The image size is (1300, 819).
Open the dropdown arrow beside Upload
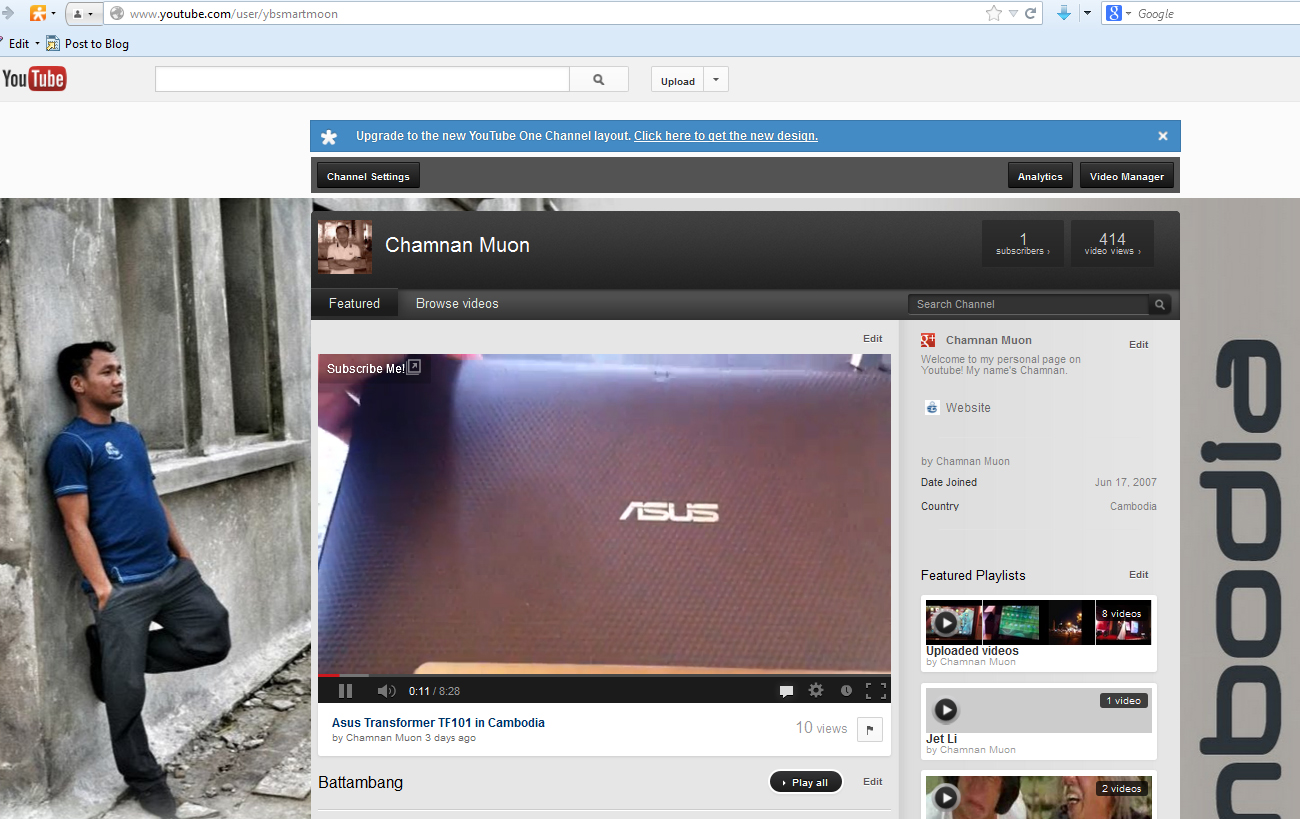coord(716,81)
